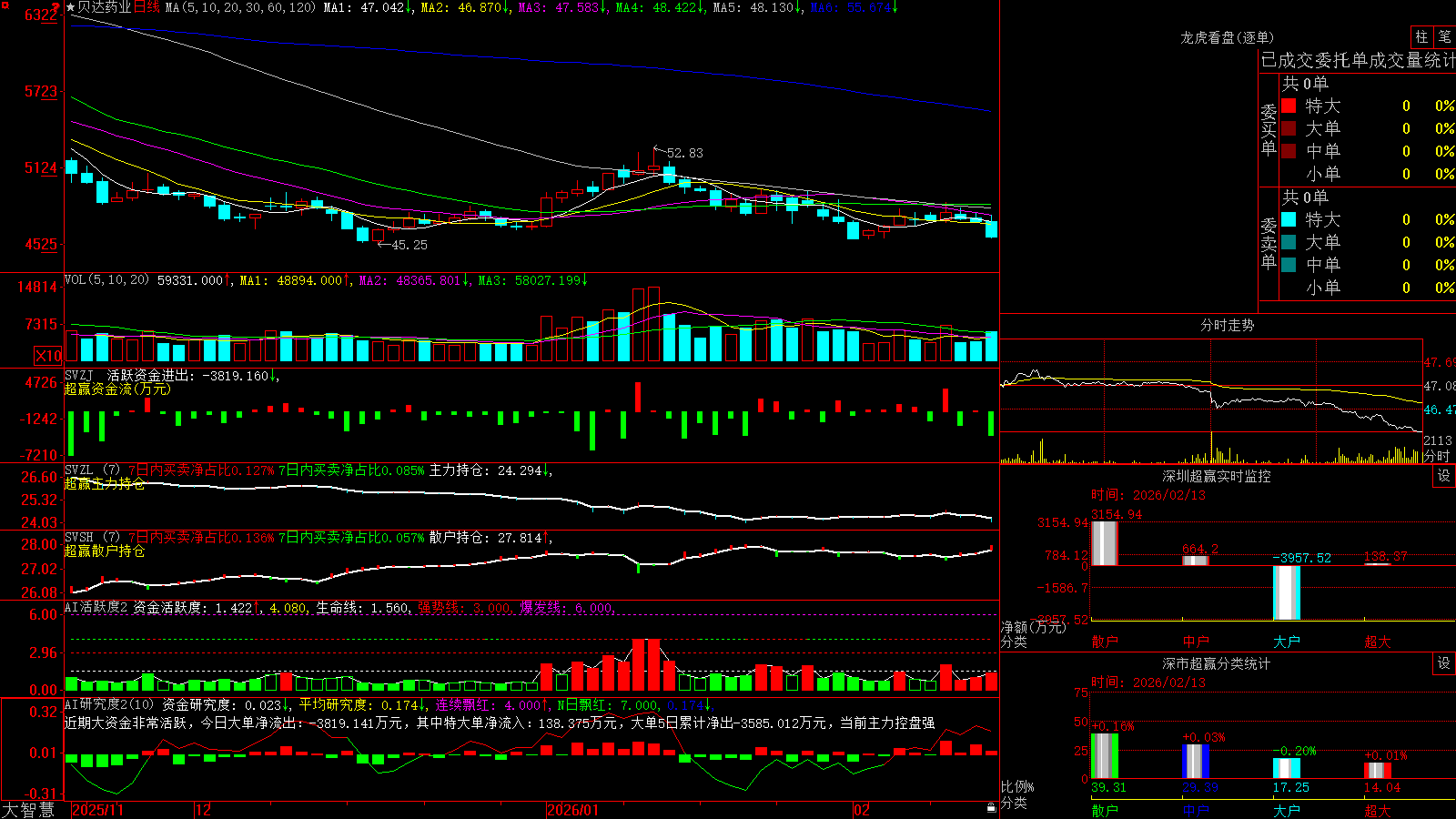
Task: Click the cyan 特大 sell-order color swatch
Action: coord(1289,219)
